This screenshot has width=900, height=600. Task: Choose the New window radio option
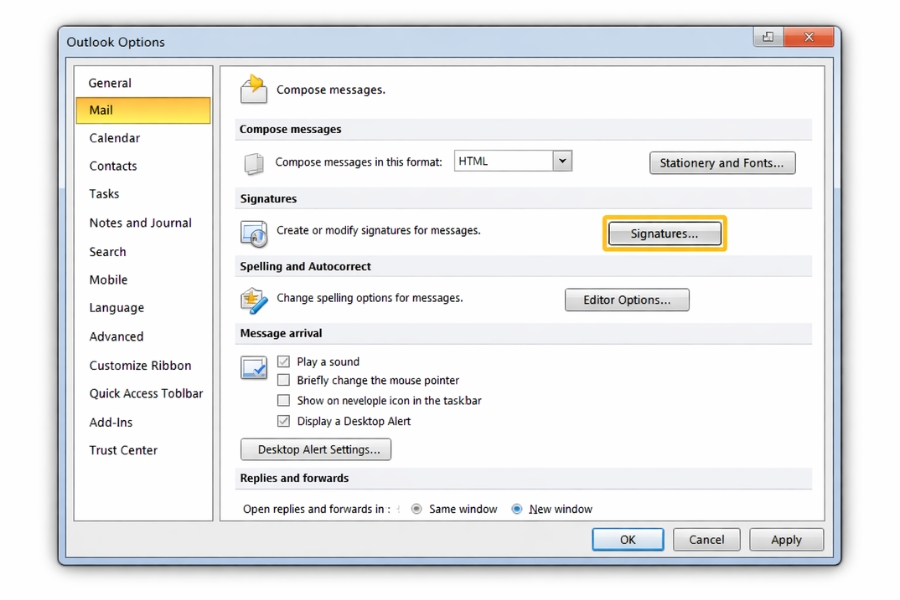517,509
